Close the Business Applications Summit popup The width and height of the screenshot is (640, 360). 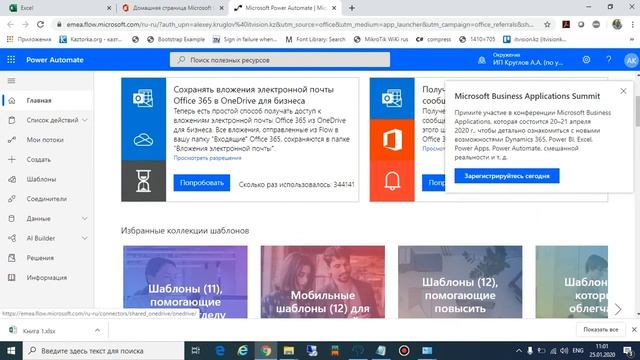[623, 91]
